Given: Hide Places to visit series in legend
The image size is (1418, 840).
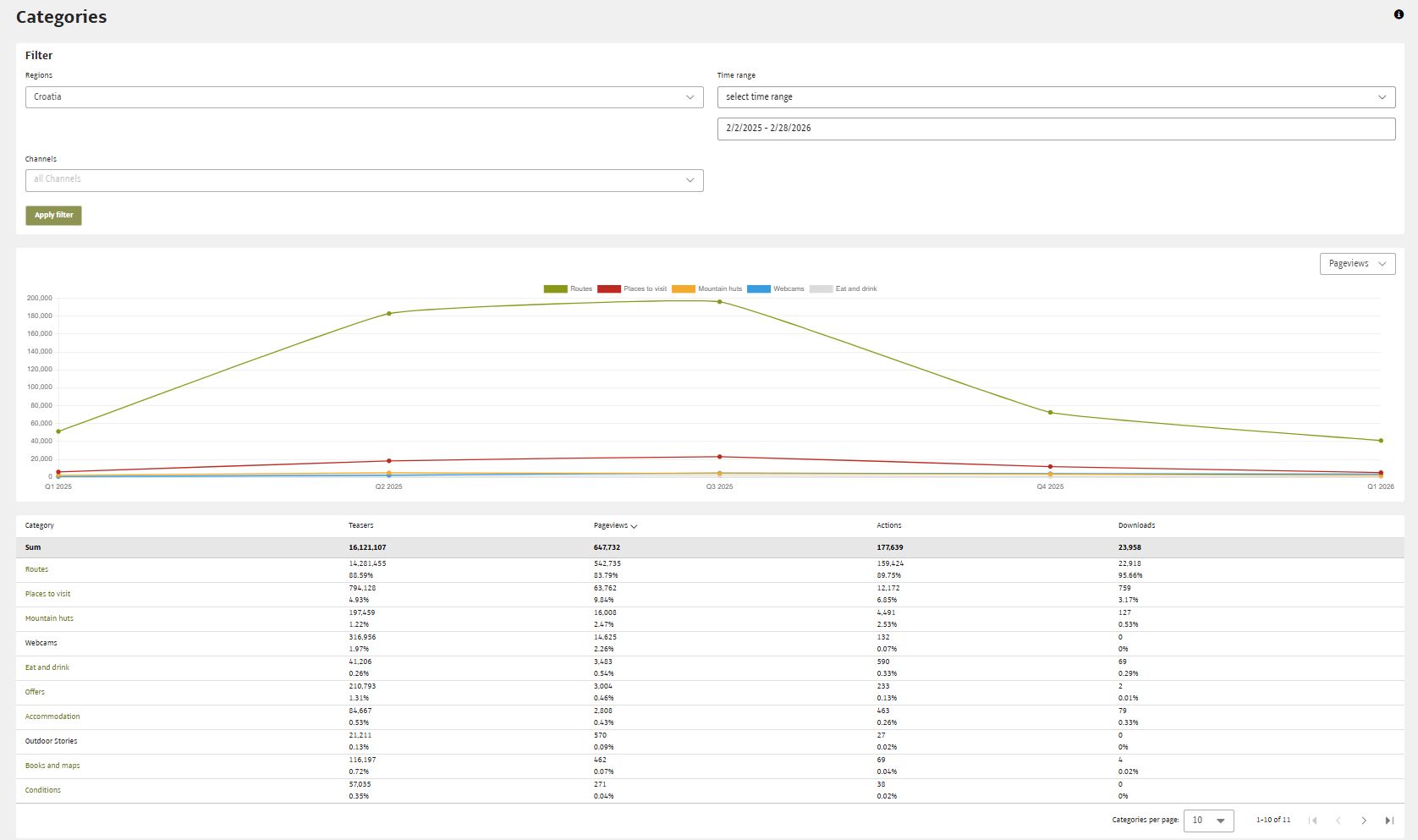Looking at the screenshot, I should (x=632, y=289).
